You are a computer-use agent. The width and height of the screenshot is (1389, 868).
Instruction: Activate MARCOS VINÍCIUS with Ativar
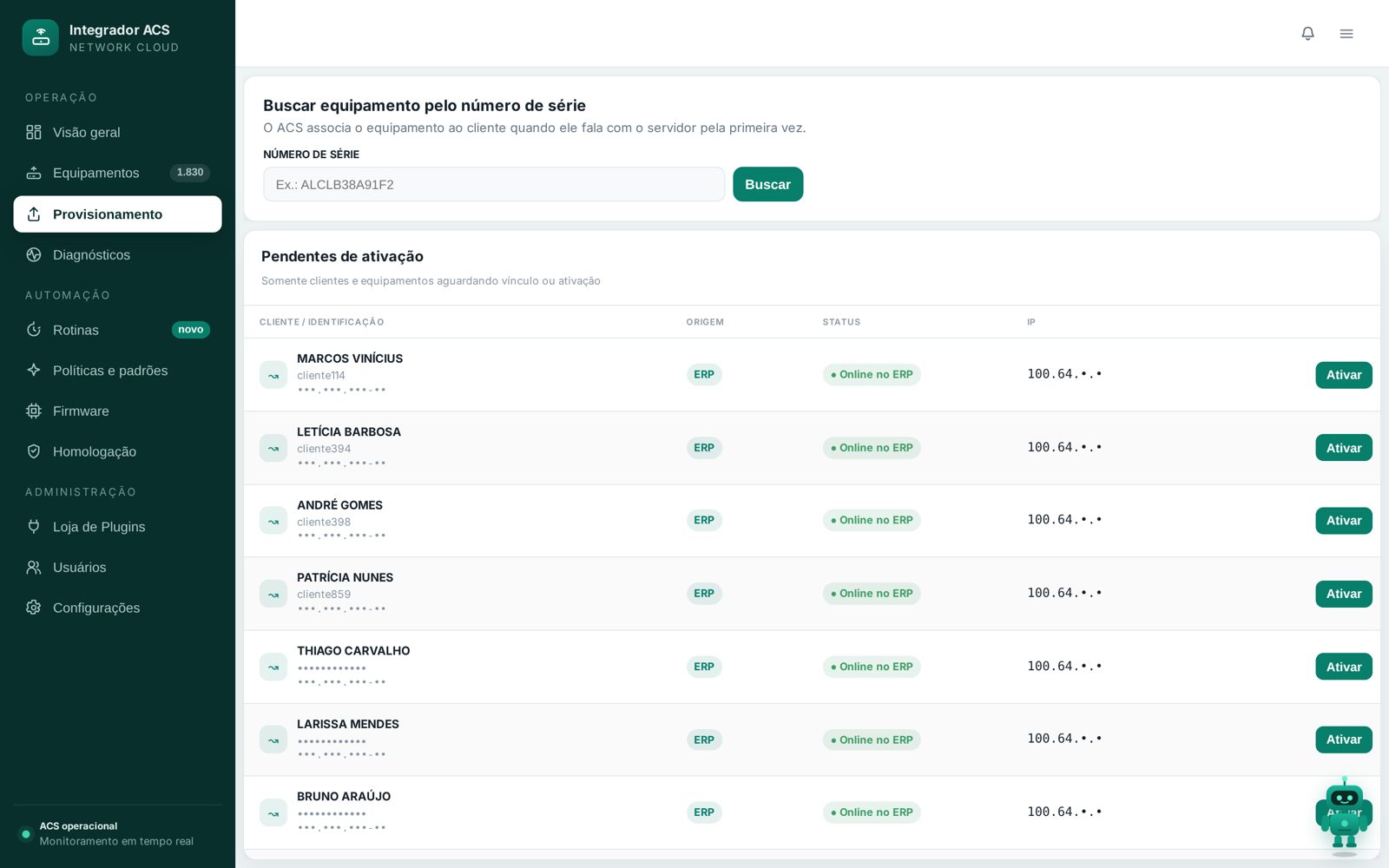[x=1343, y=375]
